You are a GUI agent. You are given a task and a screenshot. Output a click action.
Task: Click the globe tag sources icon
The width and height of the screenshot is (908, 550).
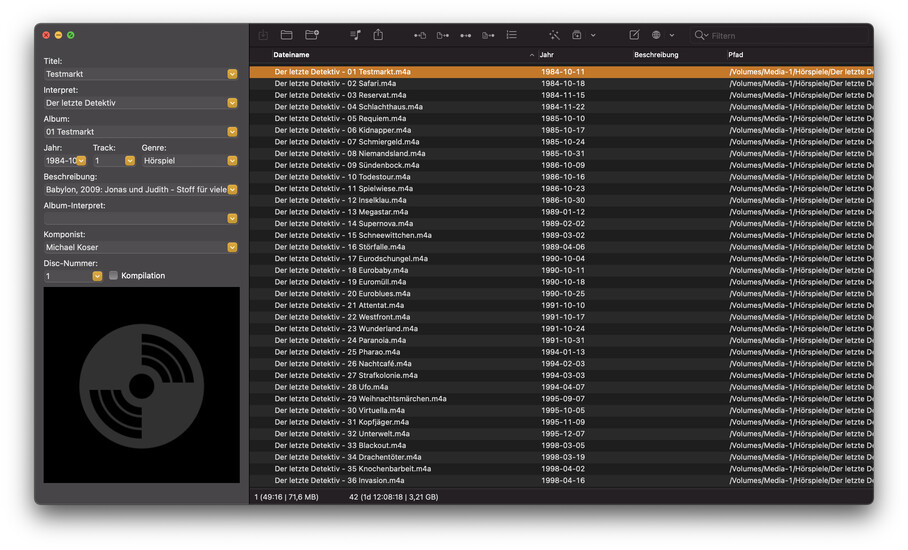(x=656, y=35)
